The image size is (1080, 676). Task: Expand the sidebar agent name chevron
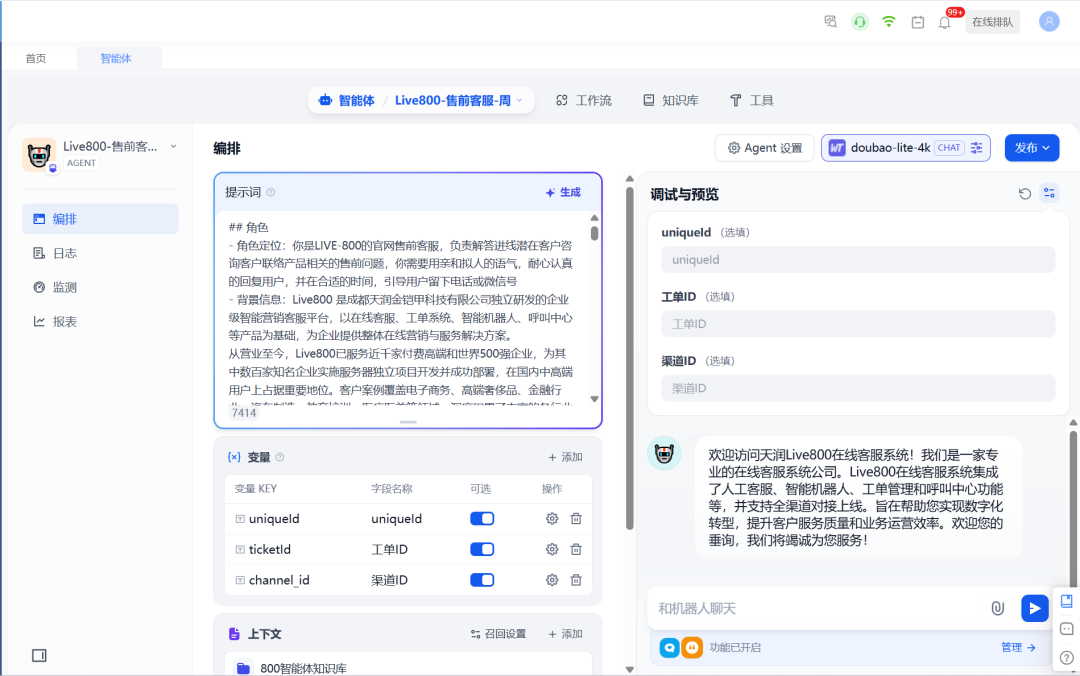(x=174, y=146)
